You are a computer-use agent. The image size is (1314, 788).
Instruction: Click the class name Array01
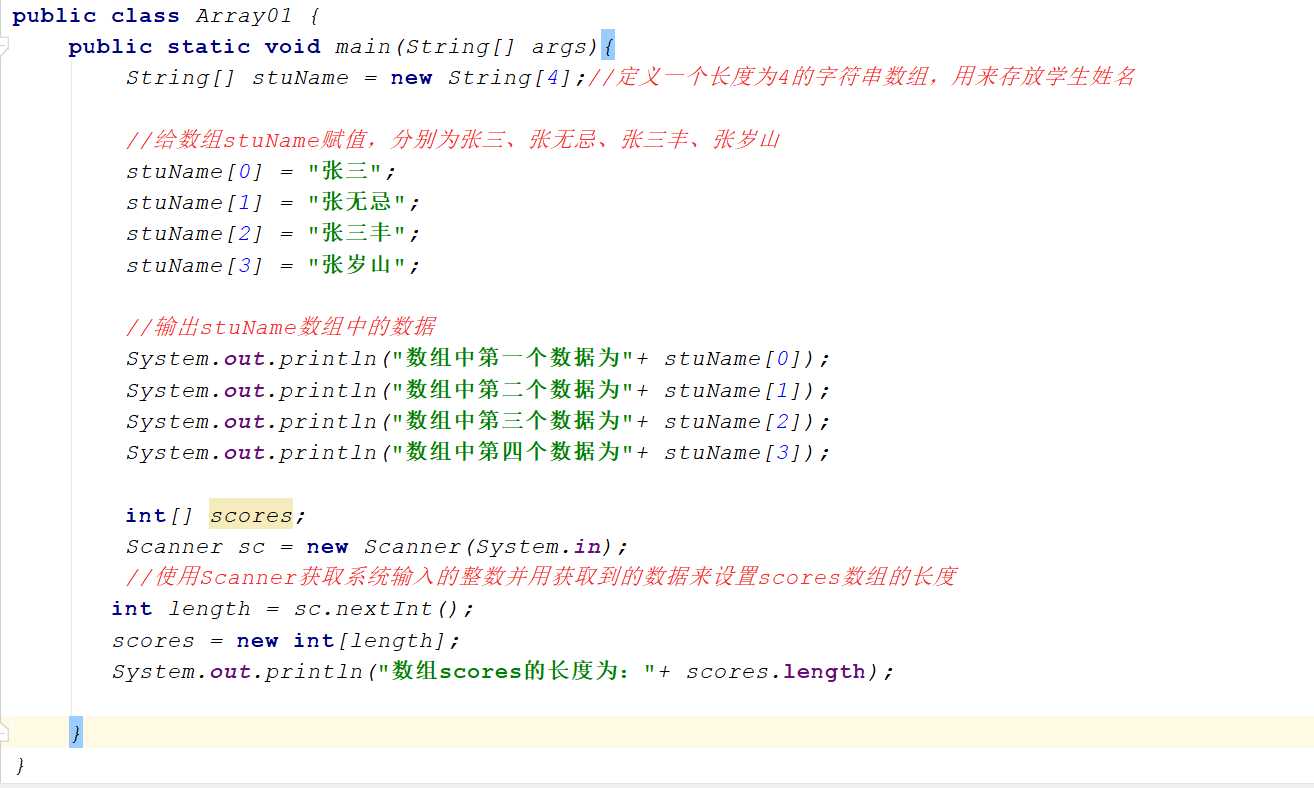[243, 16]
